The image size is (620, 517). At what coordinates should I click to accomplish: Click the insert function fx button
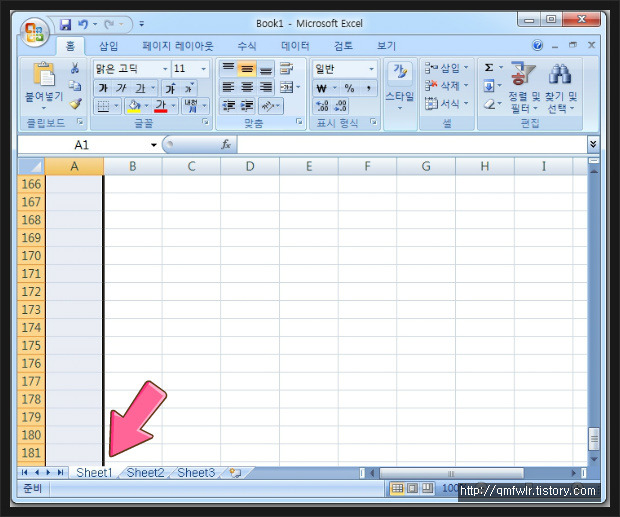coord(226,145)
